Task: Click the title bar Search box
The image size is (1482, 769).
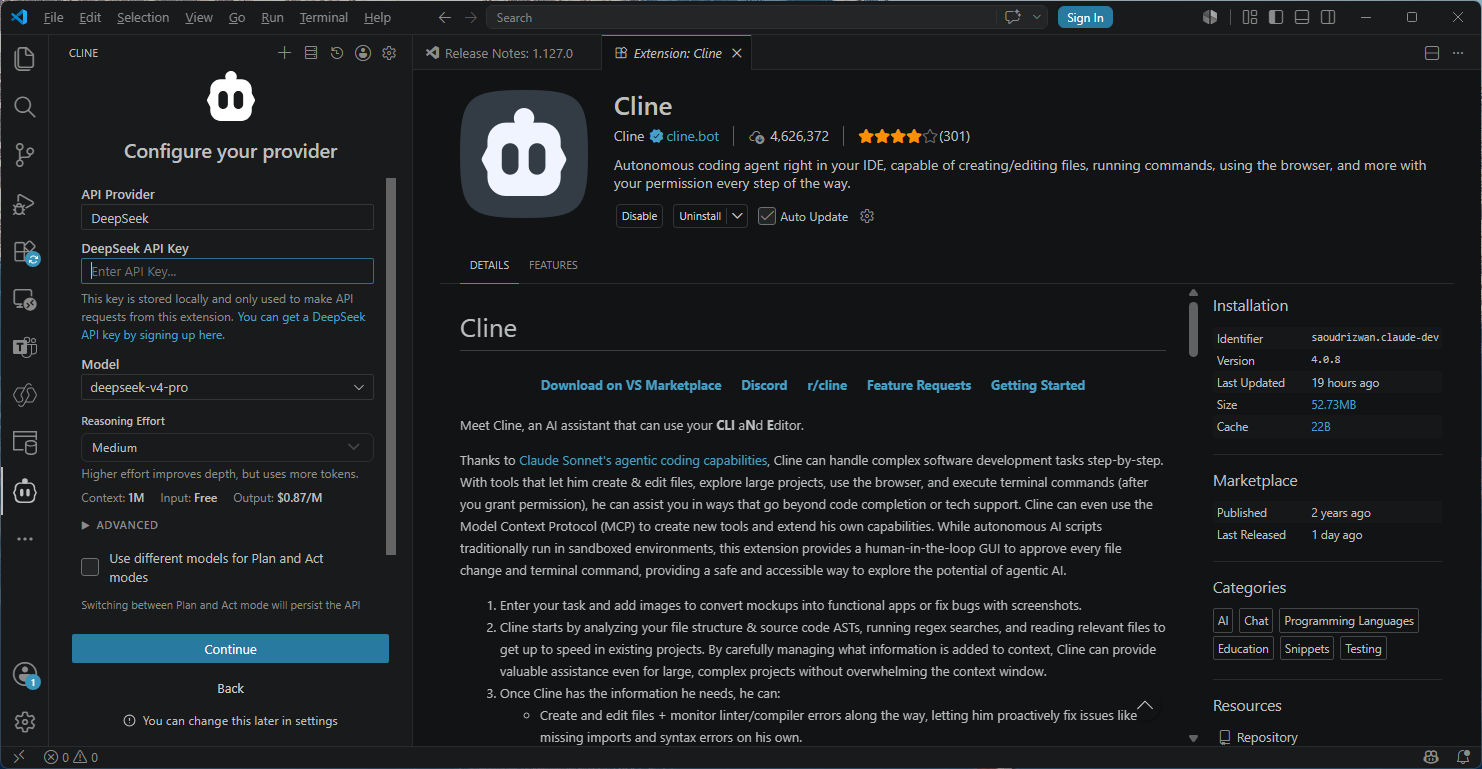Action: click(x=740, y=17)
